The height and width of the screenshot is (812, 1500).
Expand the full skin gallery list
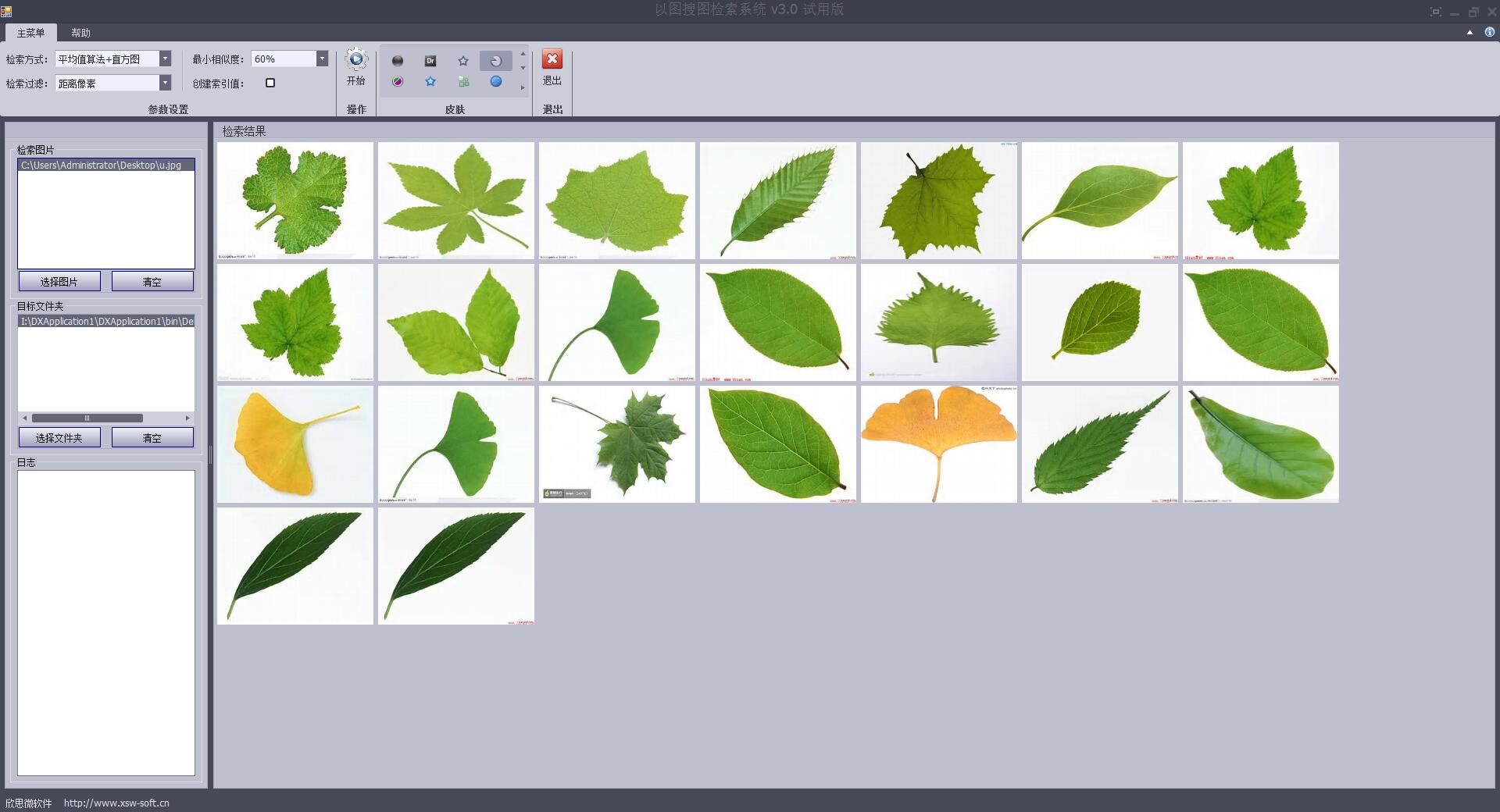coord(523,87)
